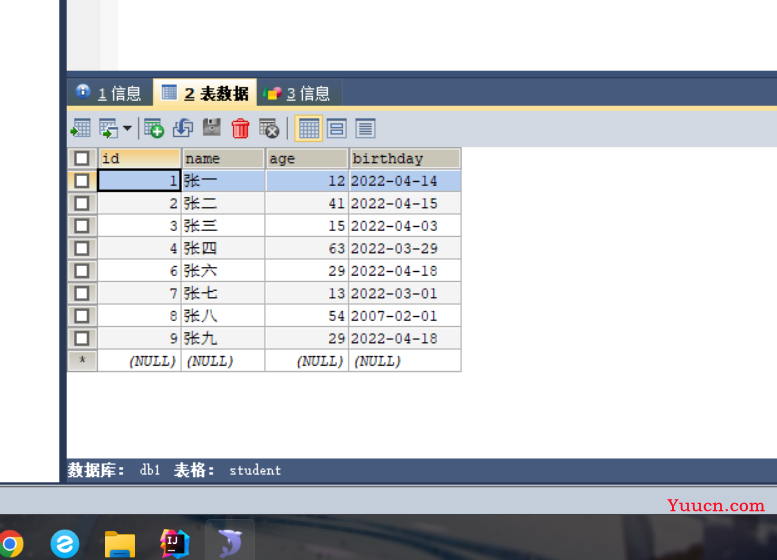
Task: Switch to grid view mode
Action: (x=309, y=129)
